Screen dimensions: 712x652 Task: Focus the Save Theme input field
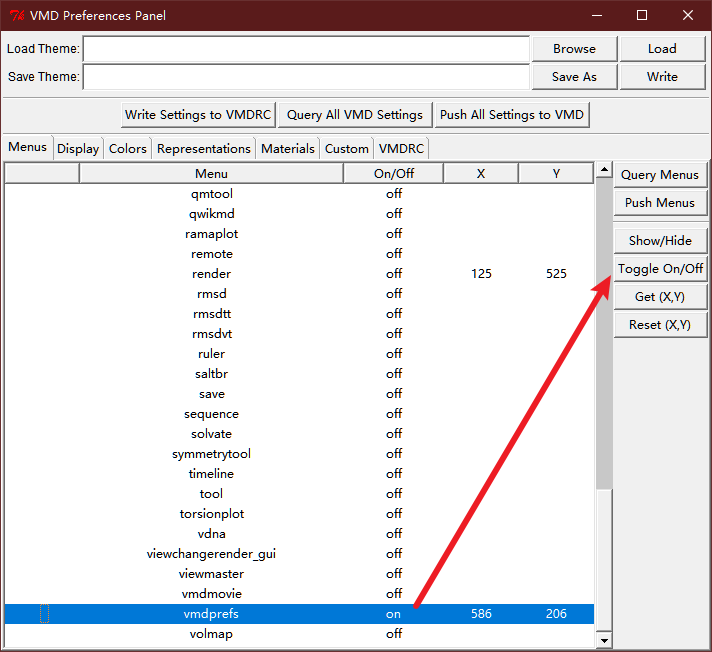[x=306, y=77]
